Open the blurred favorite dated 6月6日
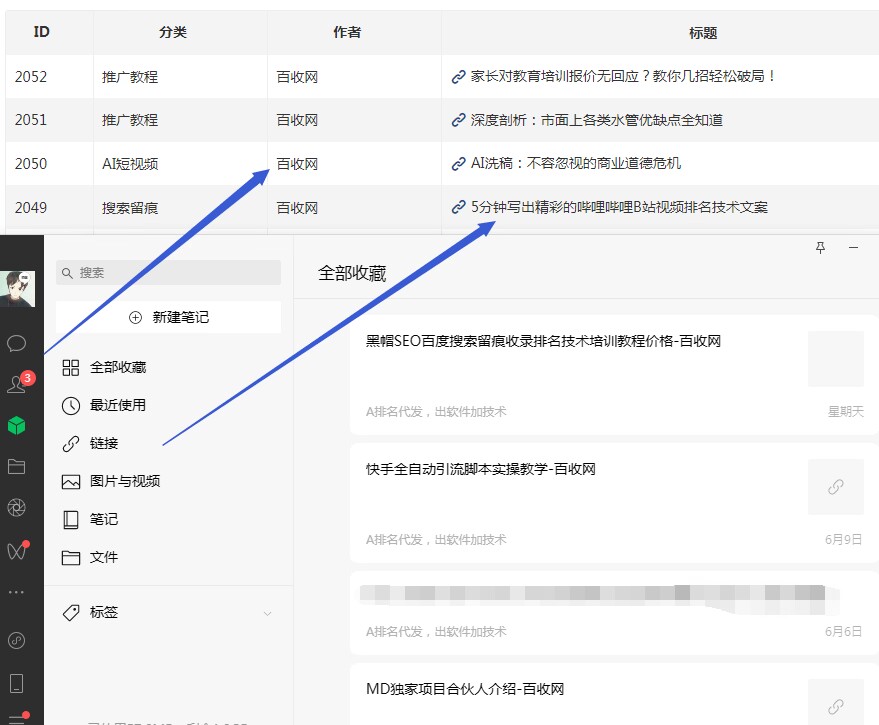The width and height of the screenshot is (879, 725). [614, 613]
